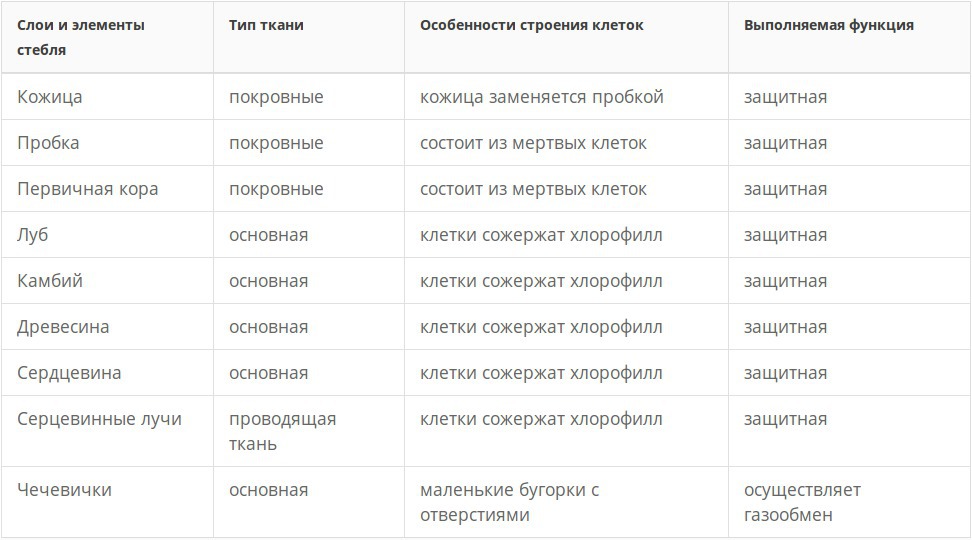Image resolution: width=972 pixels, height=540 pixels.
Task: Click the 'Тип ткани' column header
Action: pyautogui.click(x=266, y=25)
